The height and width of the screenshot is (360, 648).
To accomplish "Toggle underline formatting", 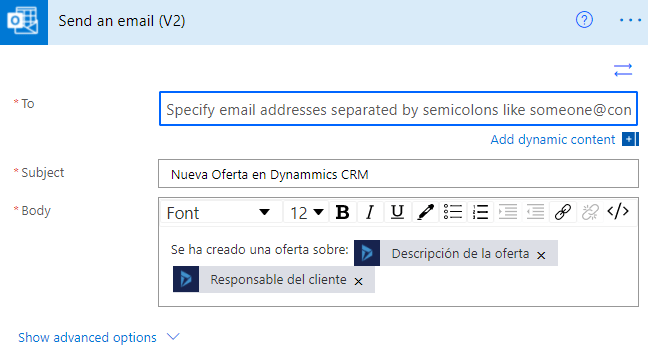I will click(x=397, y=212).
